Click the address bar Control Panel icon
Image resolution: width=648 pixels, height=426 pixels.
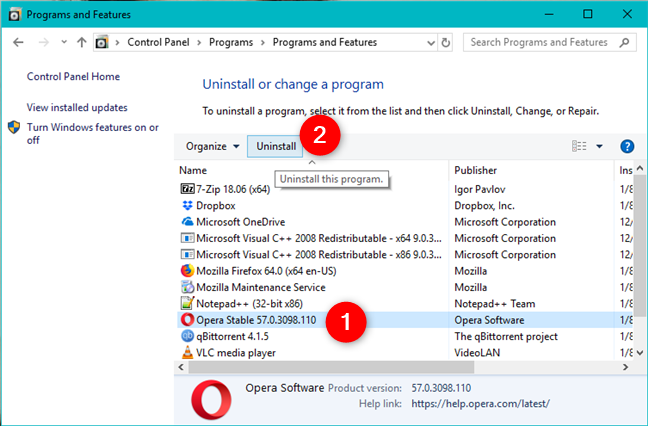[x=102, y=42]
